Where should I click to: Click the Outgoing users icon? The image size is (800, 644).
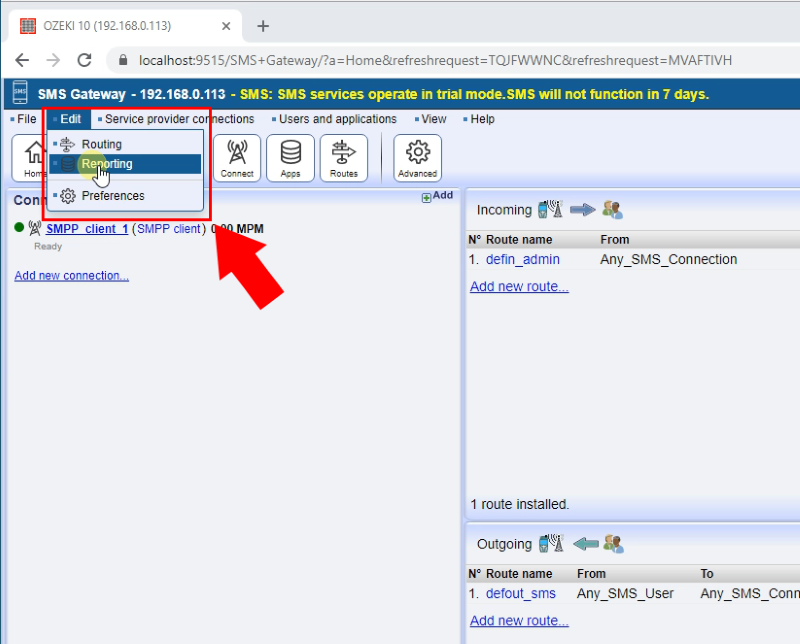613,543
